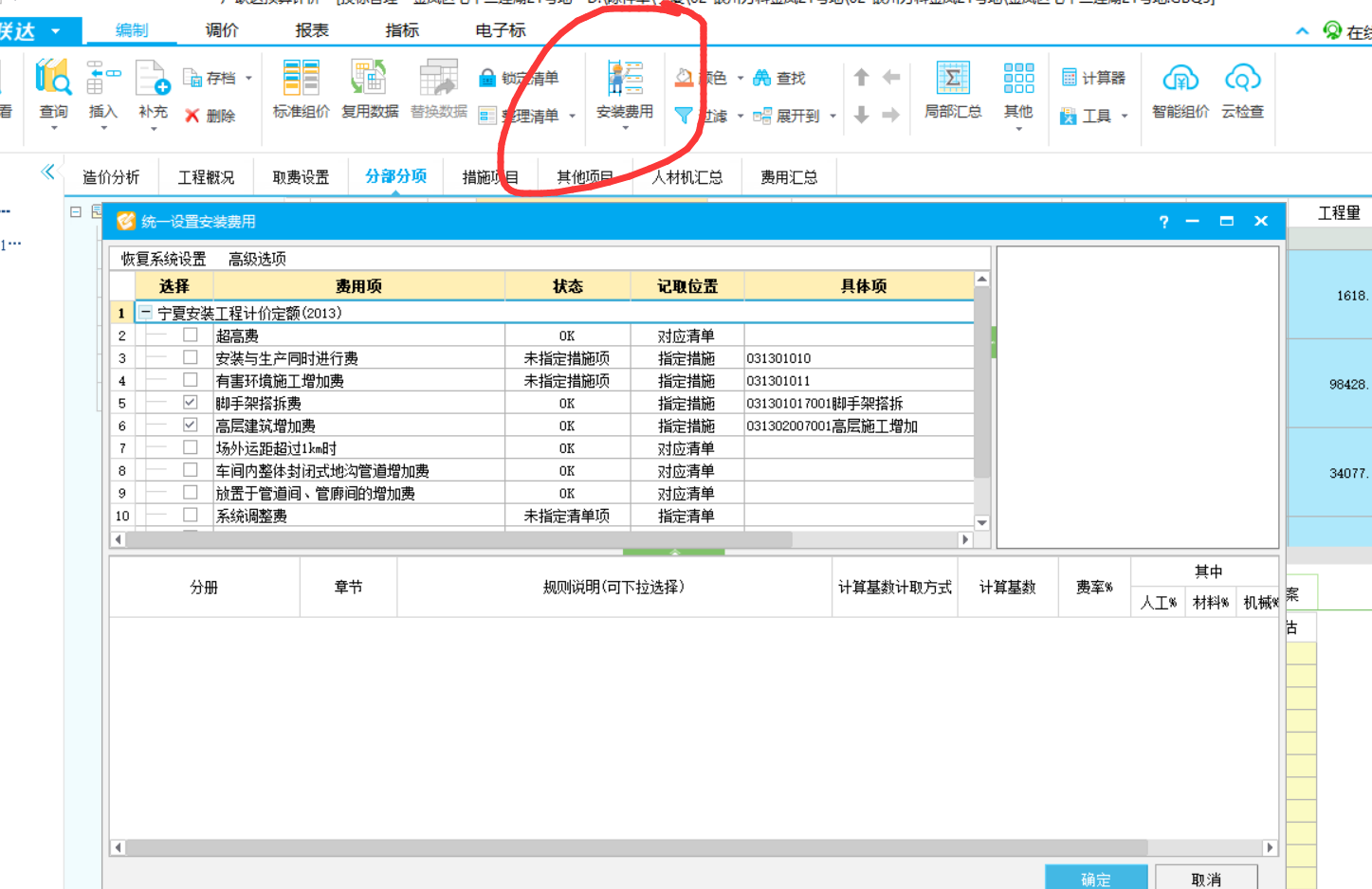Click the move down arrow icon
Viewport: 1372px width, 889px height.
[861, 115]
